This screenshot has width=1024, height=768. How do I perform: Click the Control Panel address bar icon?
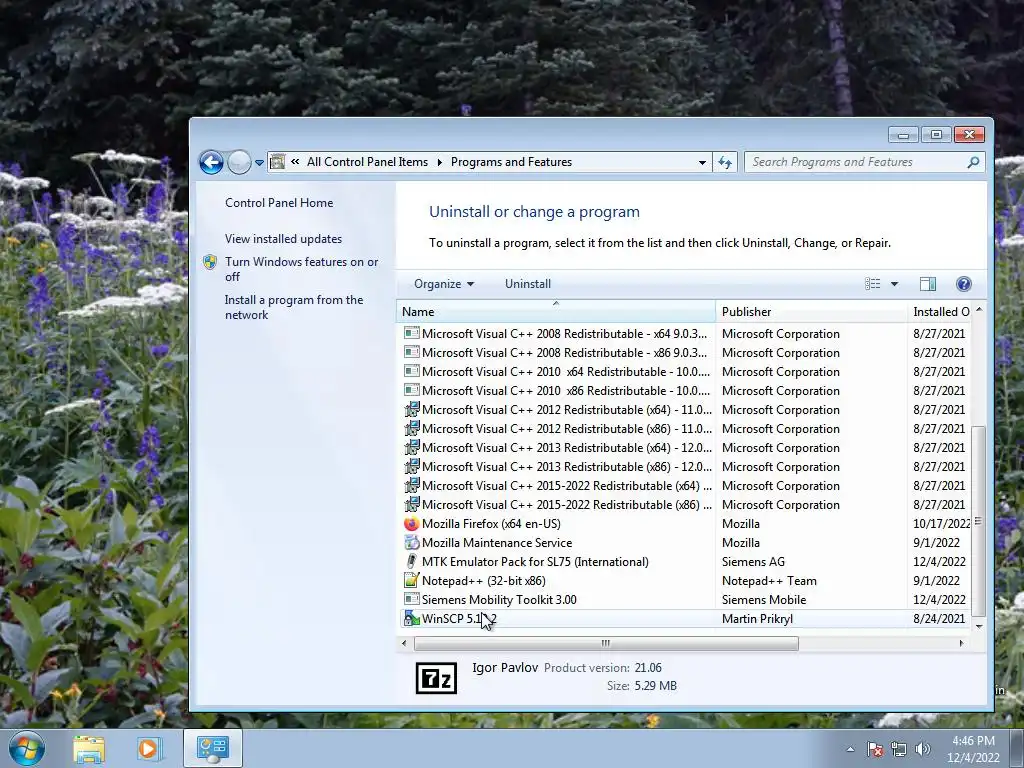coord(278,162)
